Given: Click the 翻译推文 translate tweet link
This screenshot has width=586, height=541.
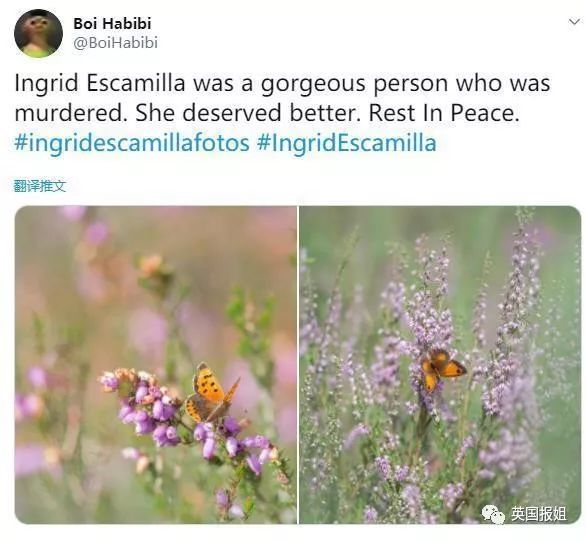Looking at the screenshot, I should tap(40, 186).
